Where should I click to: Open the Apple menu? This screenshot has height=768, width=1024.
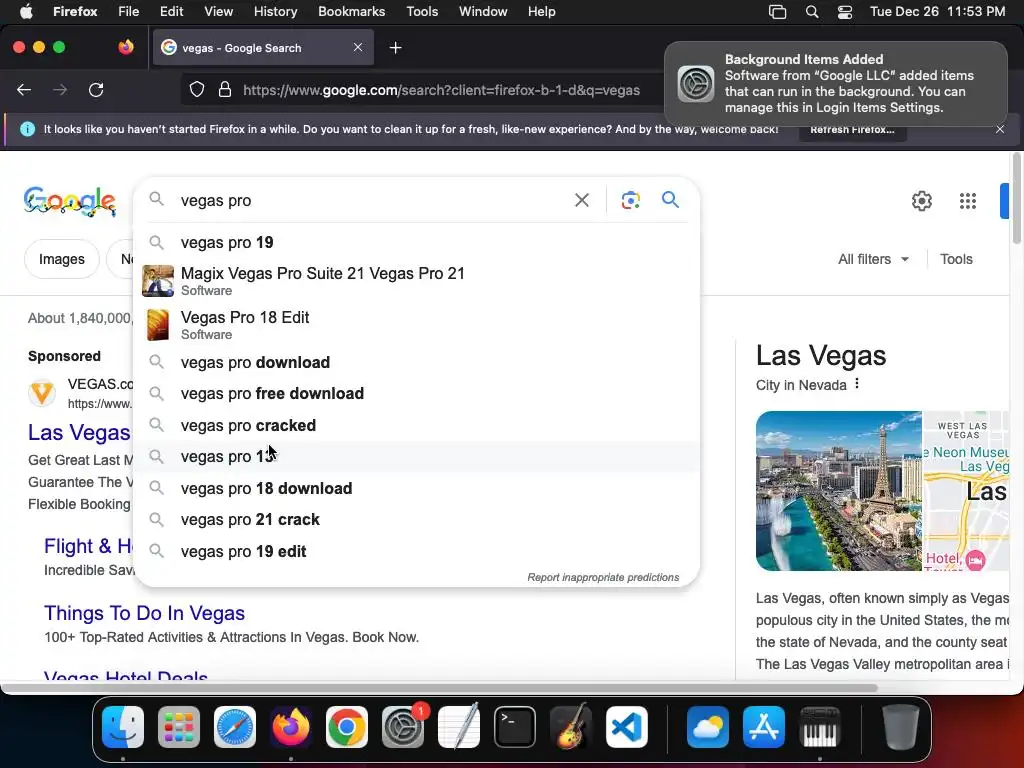coord(25,11)
